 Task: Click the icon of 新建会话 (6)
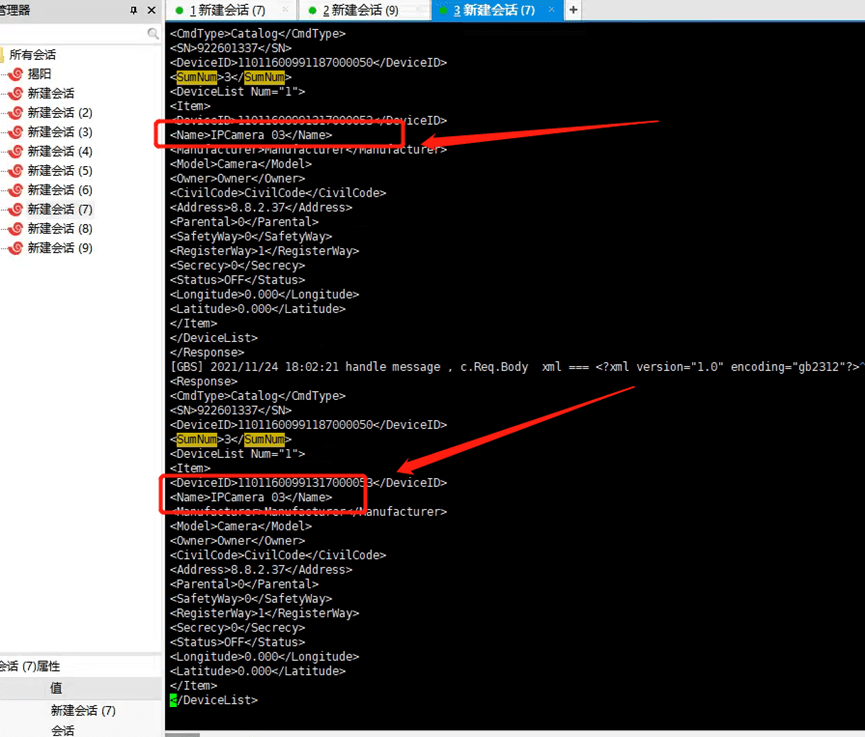[x=17, y=190]
